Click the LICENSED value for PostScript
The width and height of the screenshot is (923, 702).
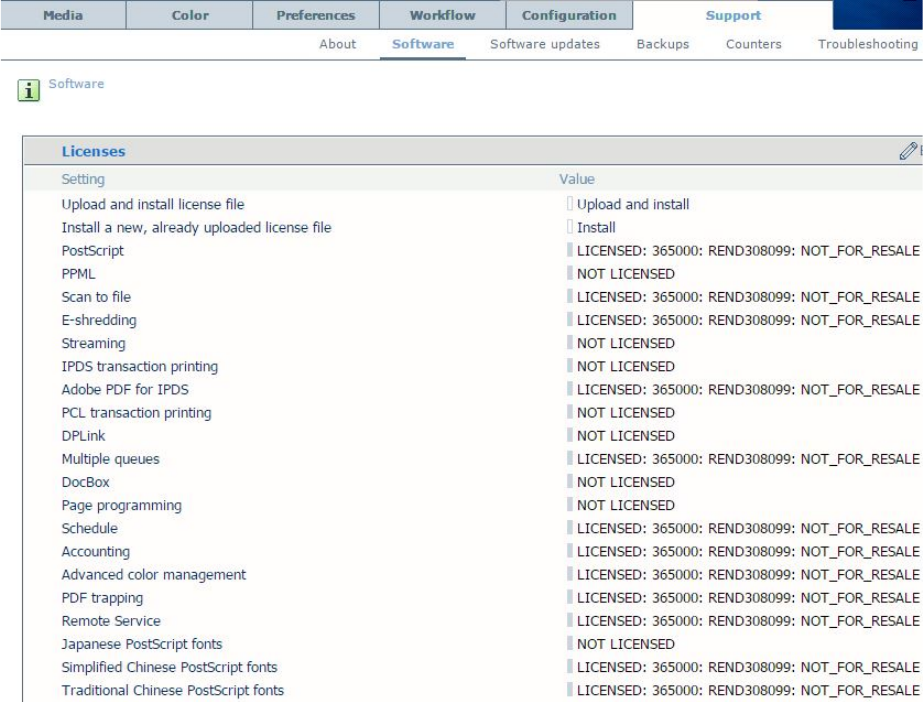click(748, 251)
